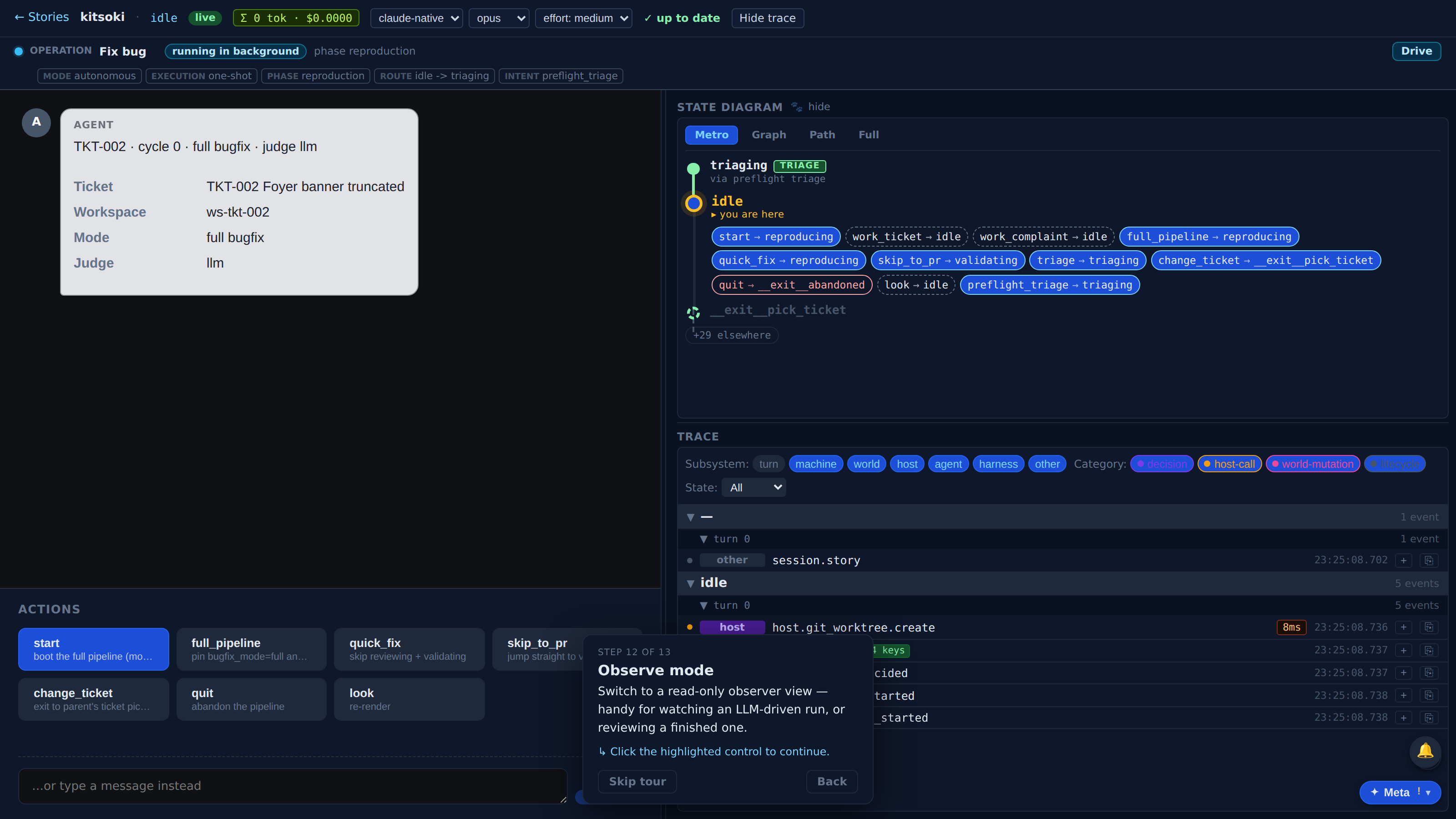Screen dimensions: 1456x819
Task: Expand host.git_worktree.create row with plus icon
Action: 1403,627
